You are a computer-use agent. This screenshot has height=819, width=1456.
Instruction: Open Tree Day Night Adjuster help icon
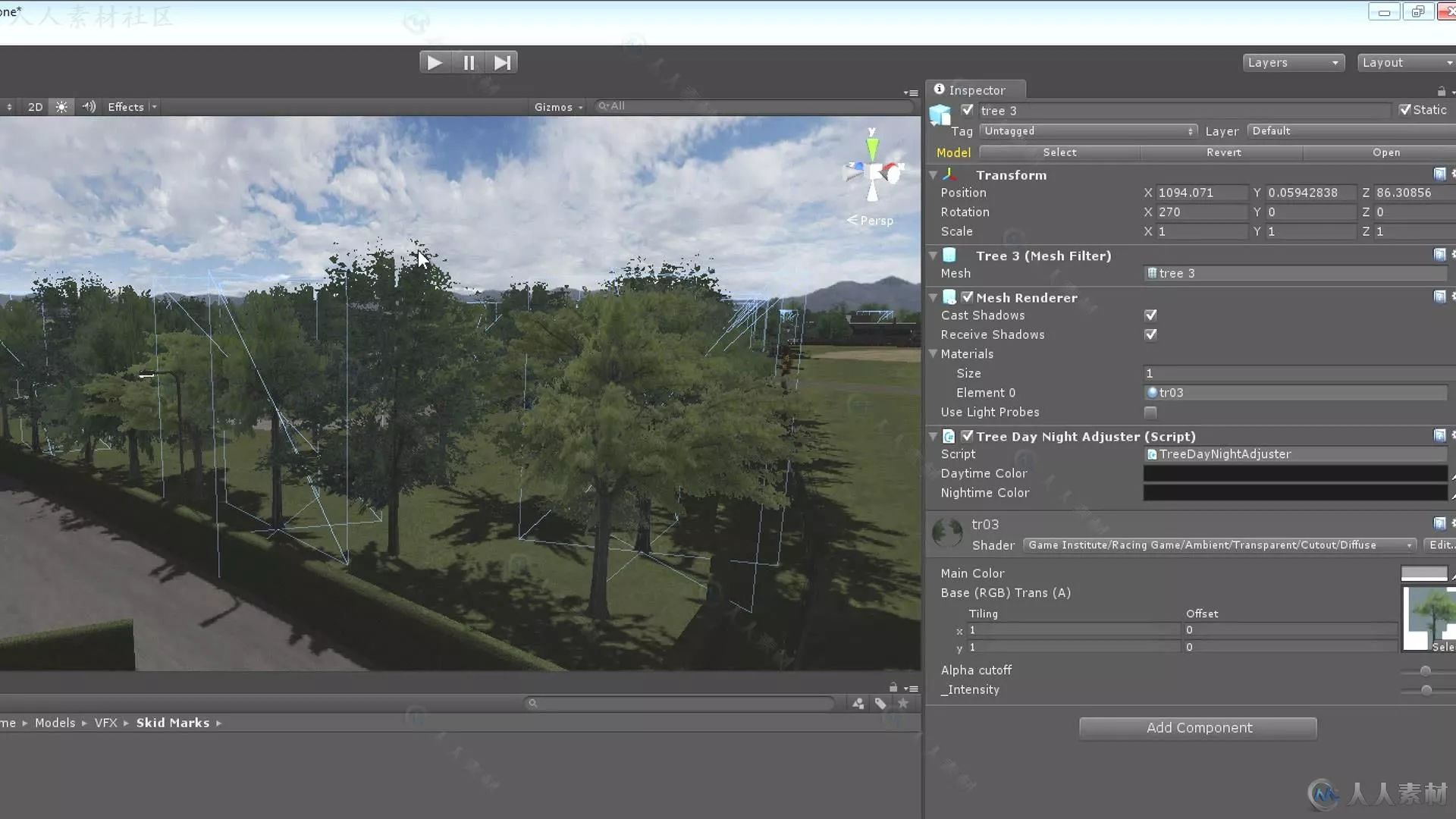[x=1439, y=435]
